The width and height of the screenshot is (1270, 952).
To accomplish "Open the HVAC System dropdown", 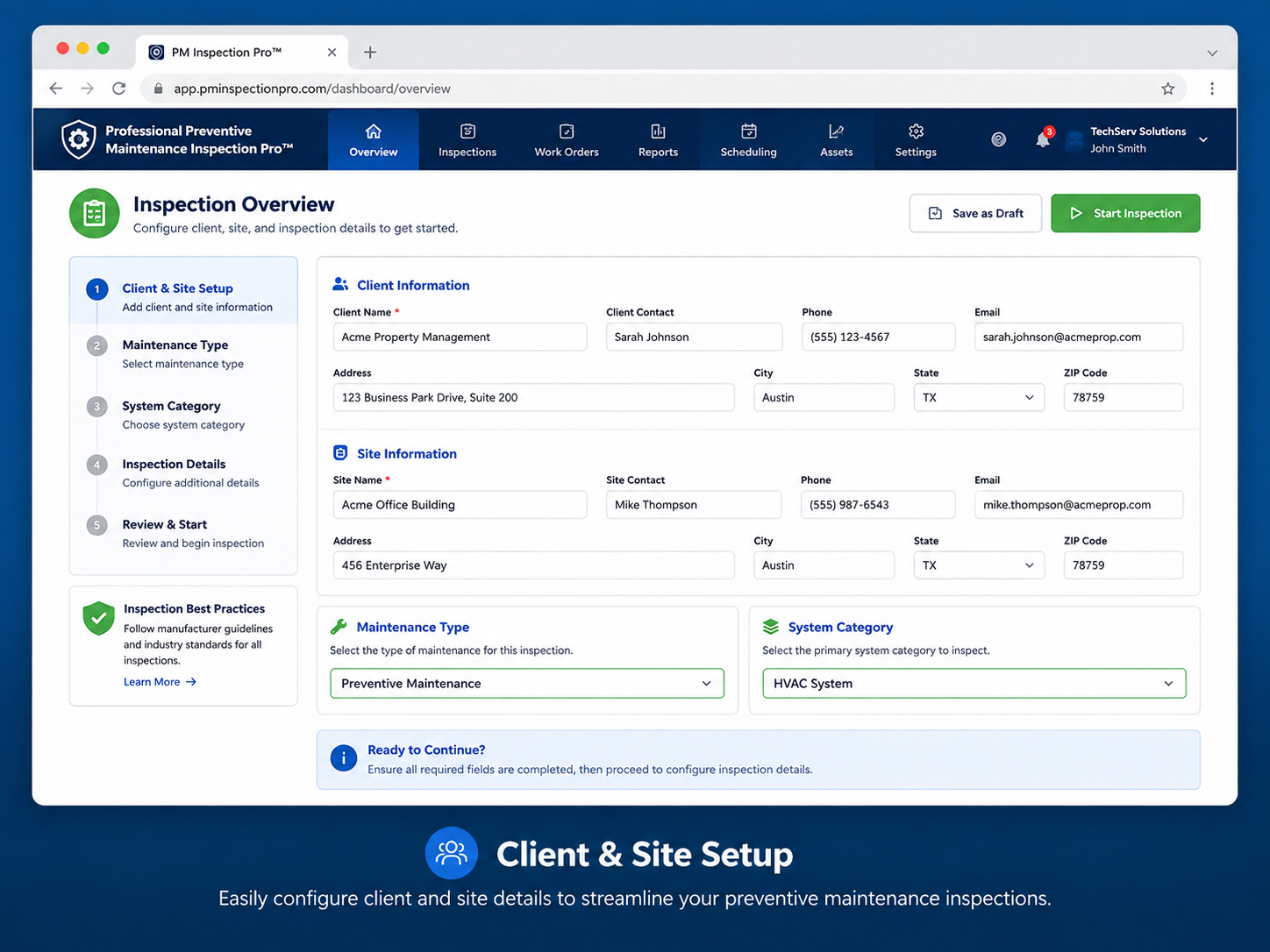I will point(974,684).
